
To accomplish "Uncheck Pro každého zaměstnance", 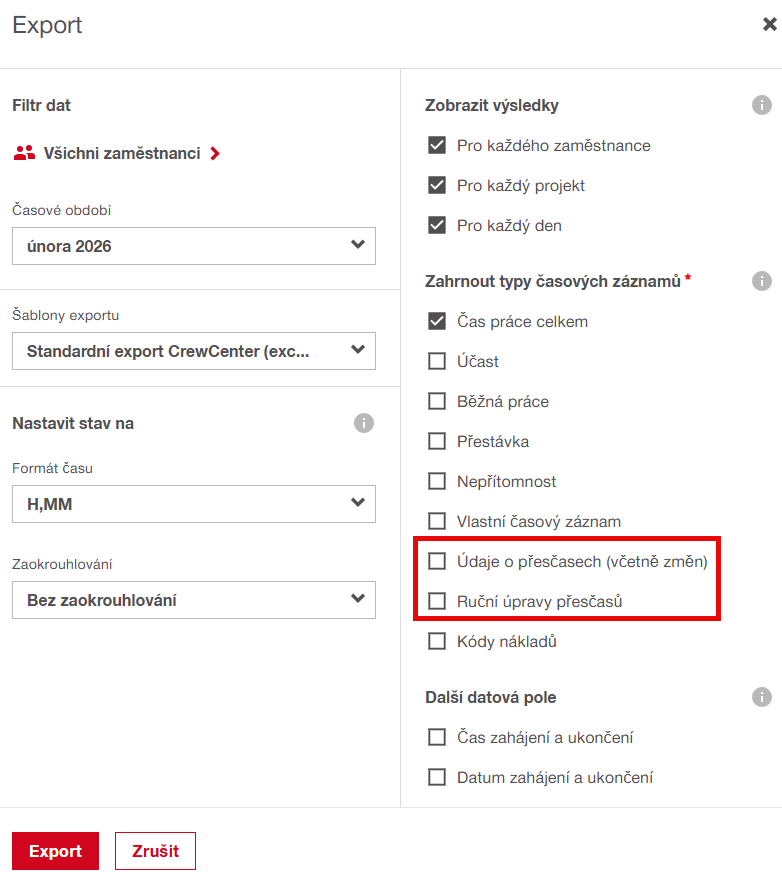I will (437, 146).
